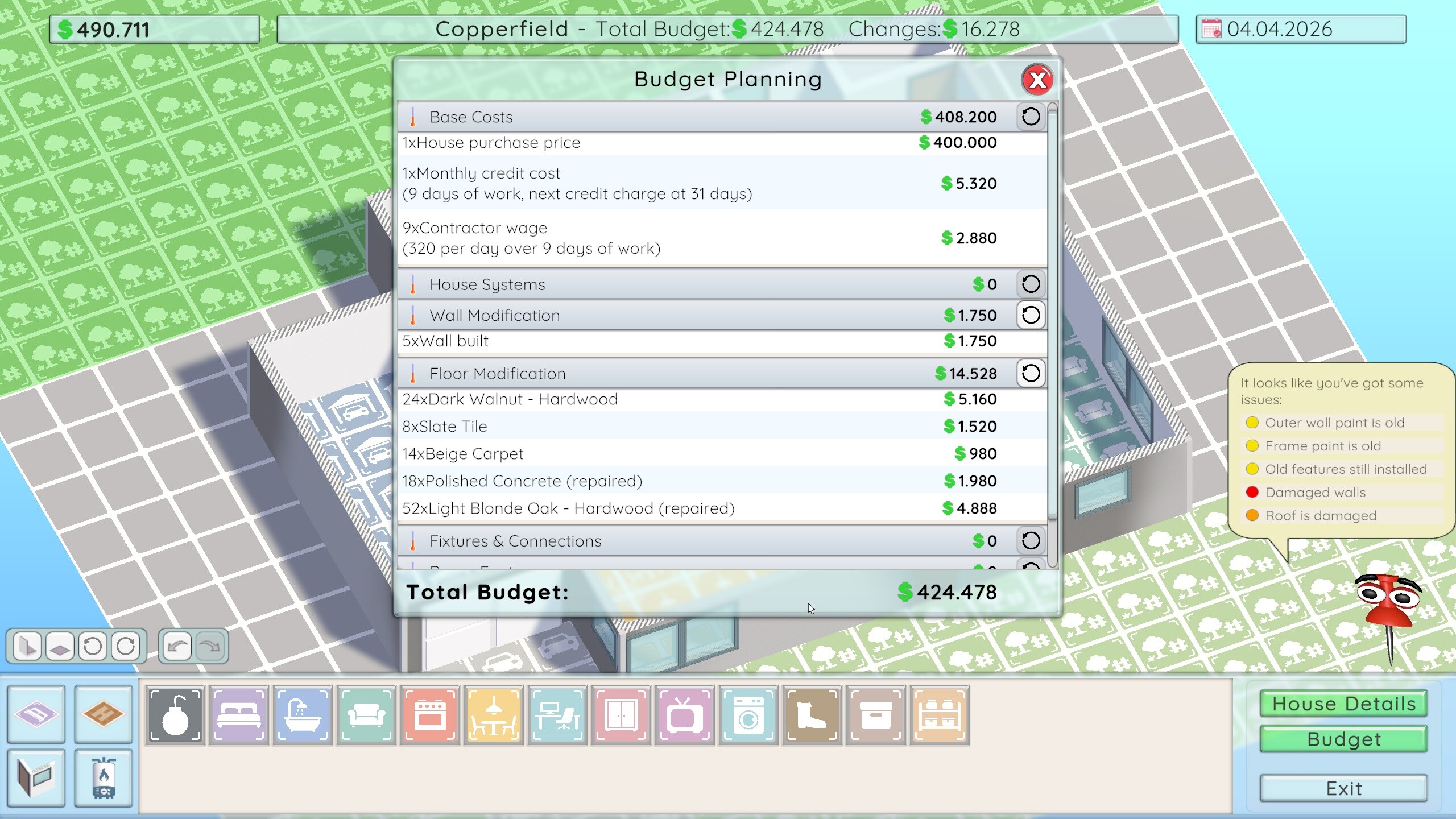Reset Base Costs changes
Image resolution: width=1456 pixels, height=819 pixels.
pyautogui.click(x=1031, y=117)
